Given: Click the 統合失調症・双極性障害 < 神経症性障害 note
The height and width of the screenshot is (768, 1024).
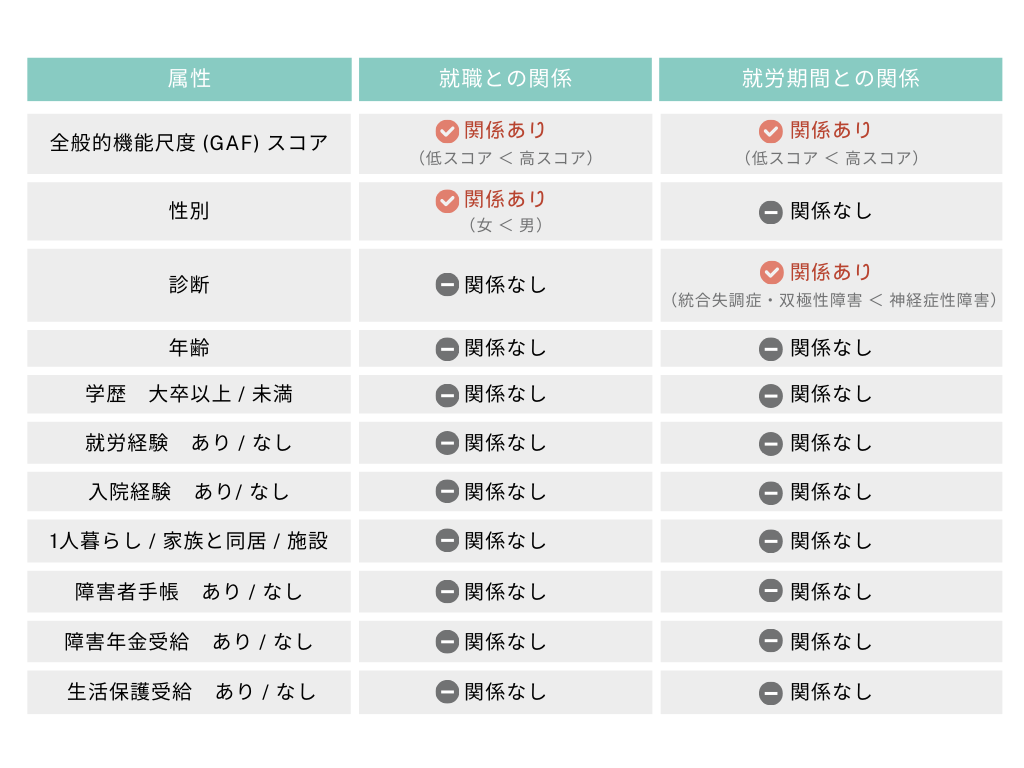Looking at the screenshot, I should 836,300.
